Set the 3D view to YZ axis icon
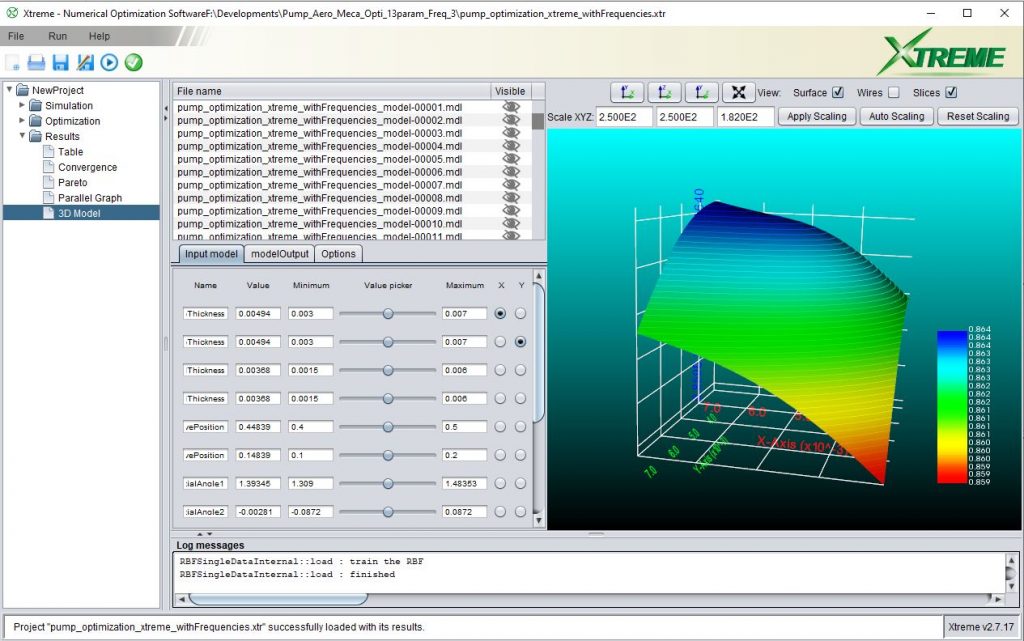Screen dimensions: 1024x641 pos(701,93)
